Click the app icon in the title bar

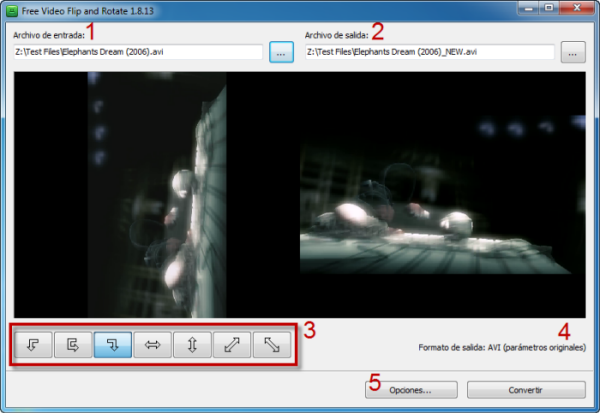[12, 9]
